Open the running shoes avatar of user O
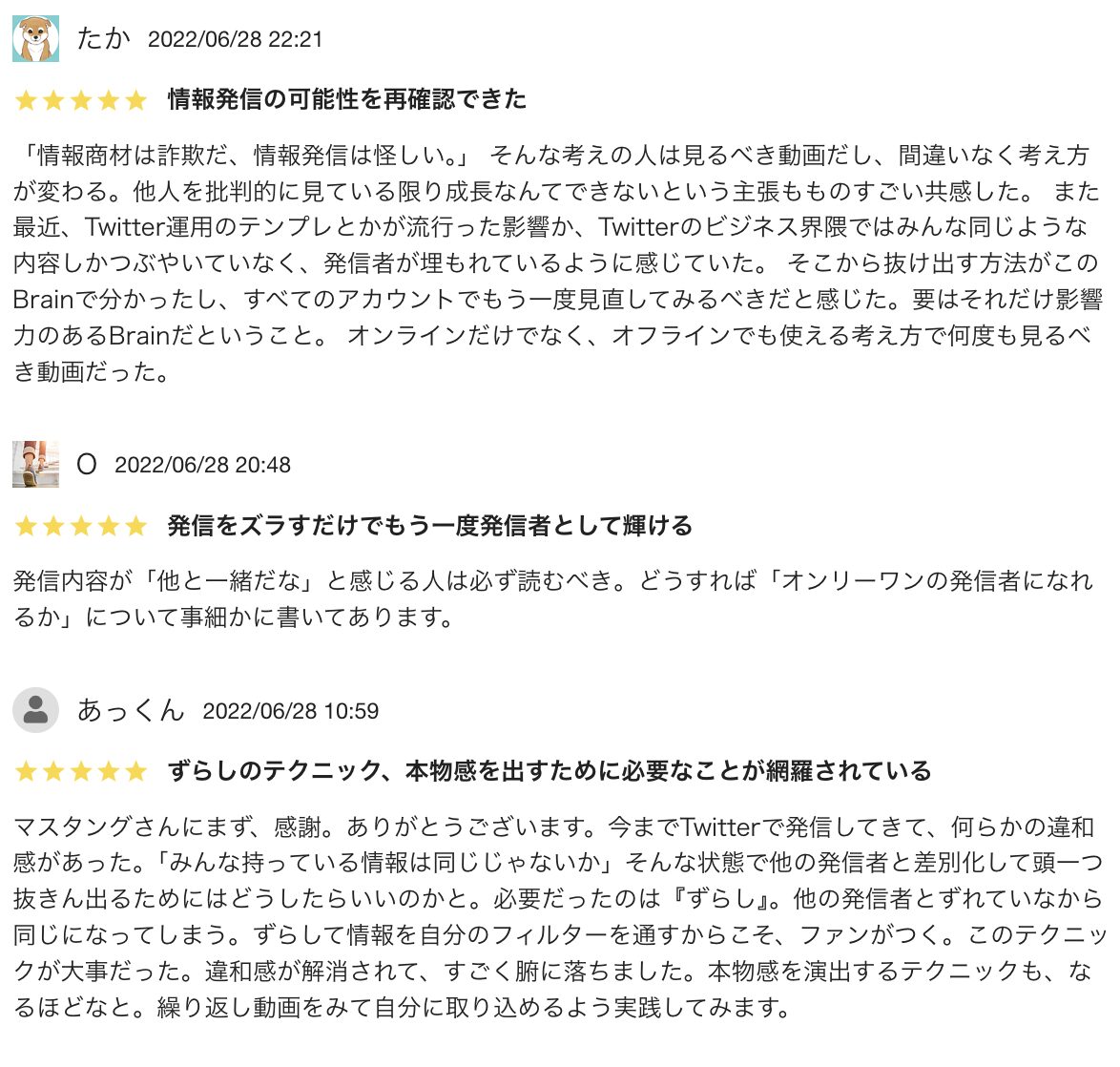The height and width of the screenshot is (1067, 1120). point(35,465)
